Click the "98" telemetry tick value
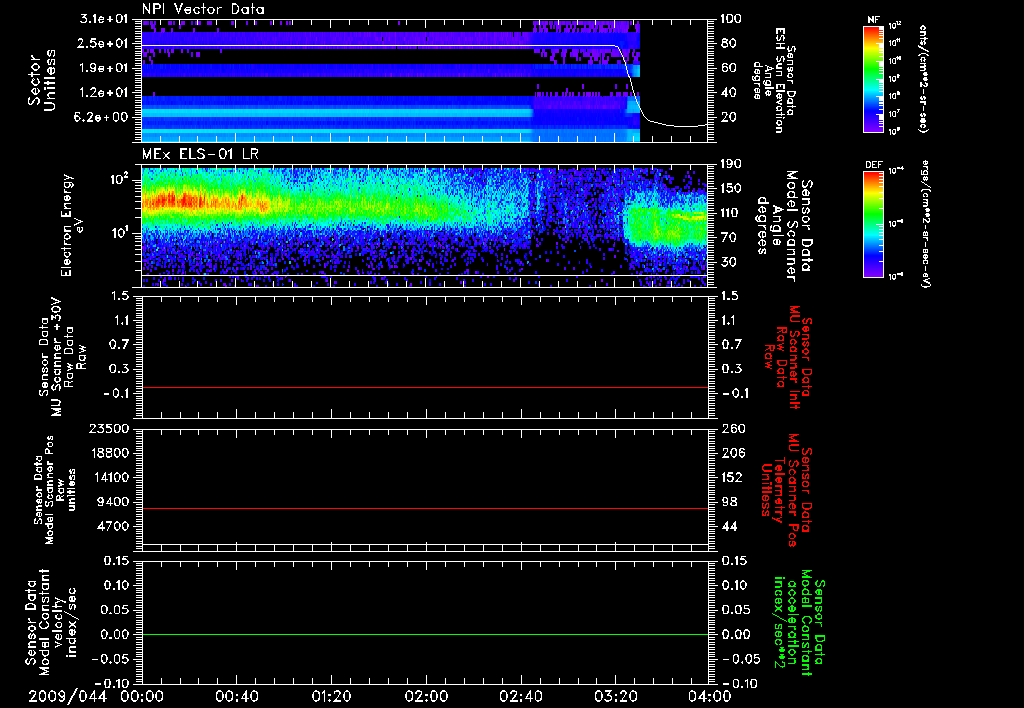This screenshot has height=708, width=1024. coord(728,502)
